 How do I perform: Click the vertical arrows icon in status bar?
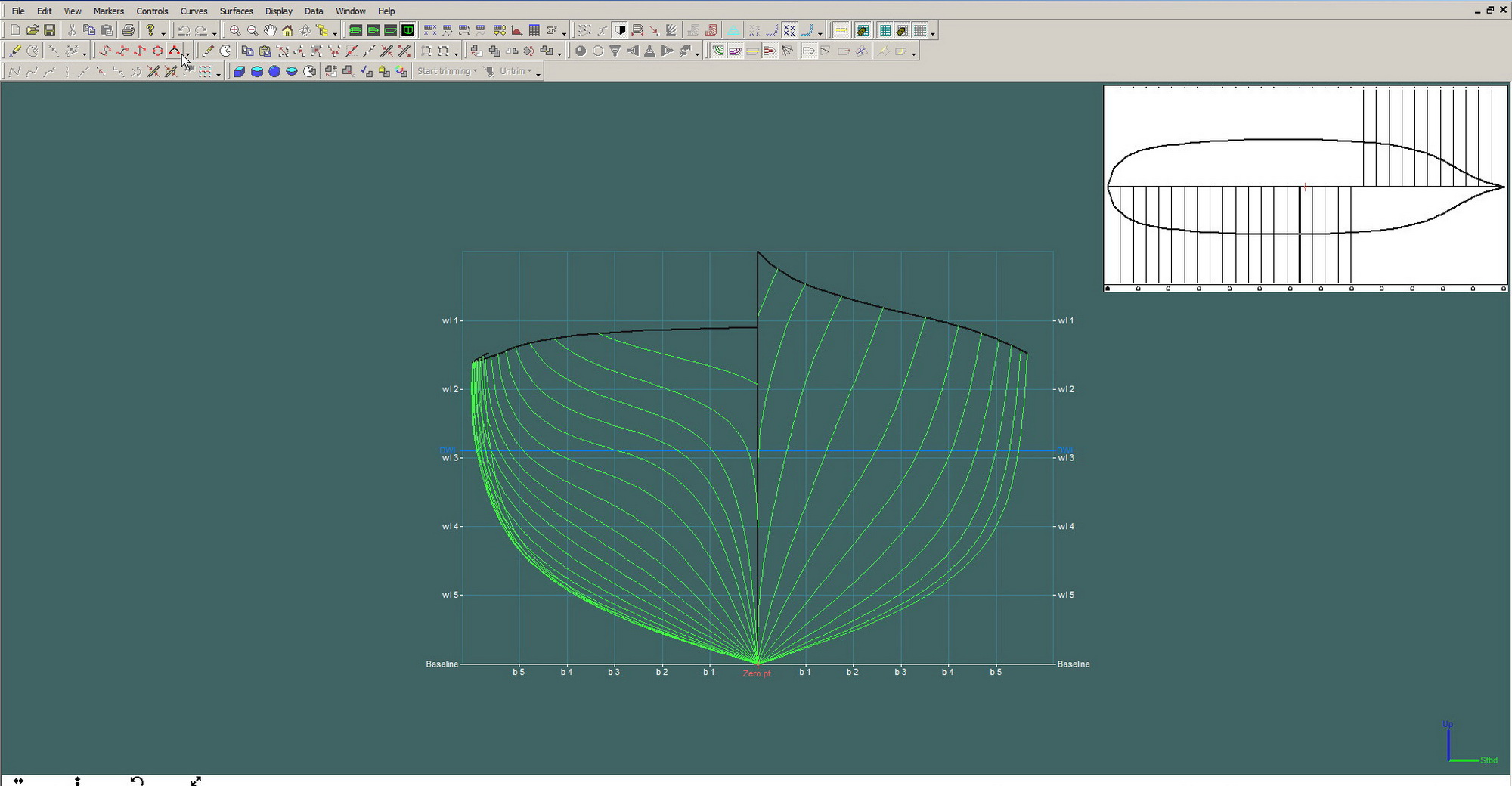77,781
